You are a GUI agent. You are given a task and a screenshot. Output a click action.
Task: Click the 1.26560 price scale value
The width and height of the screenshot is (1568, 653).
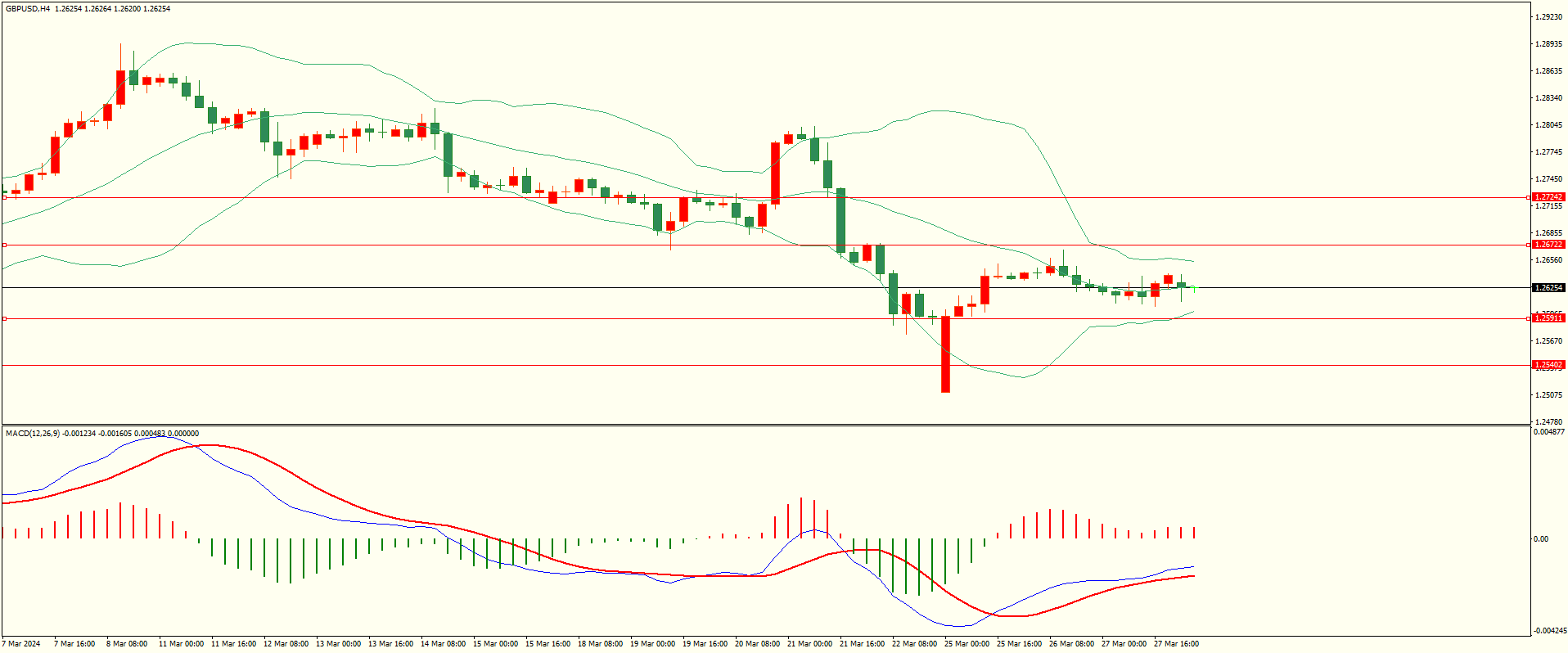1549,260
